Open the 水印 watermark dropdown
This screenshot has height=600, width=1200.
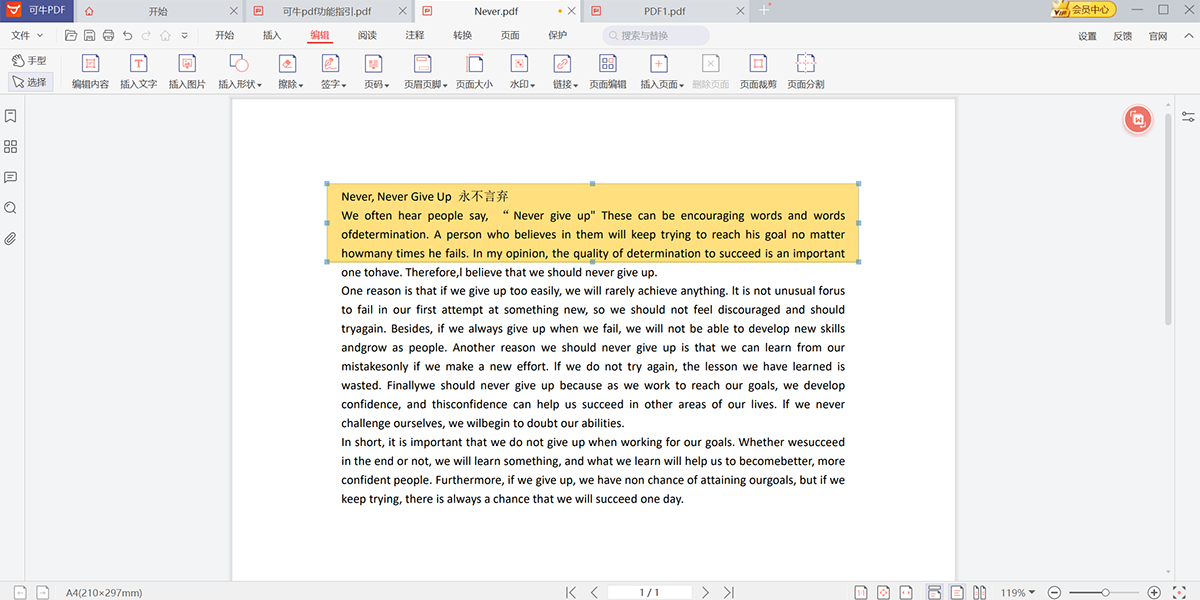coord(522,71)
